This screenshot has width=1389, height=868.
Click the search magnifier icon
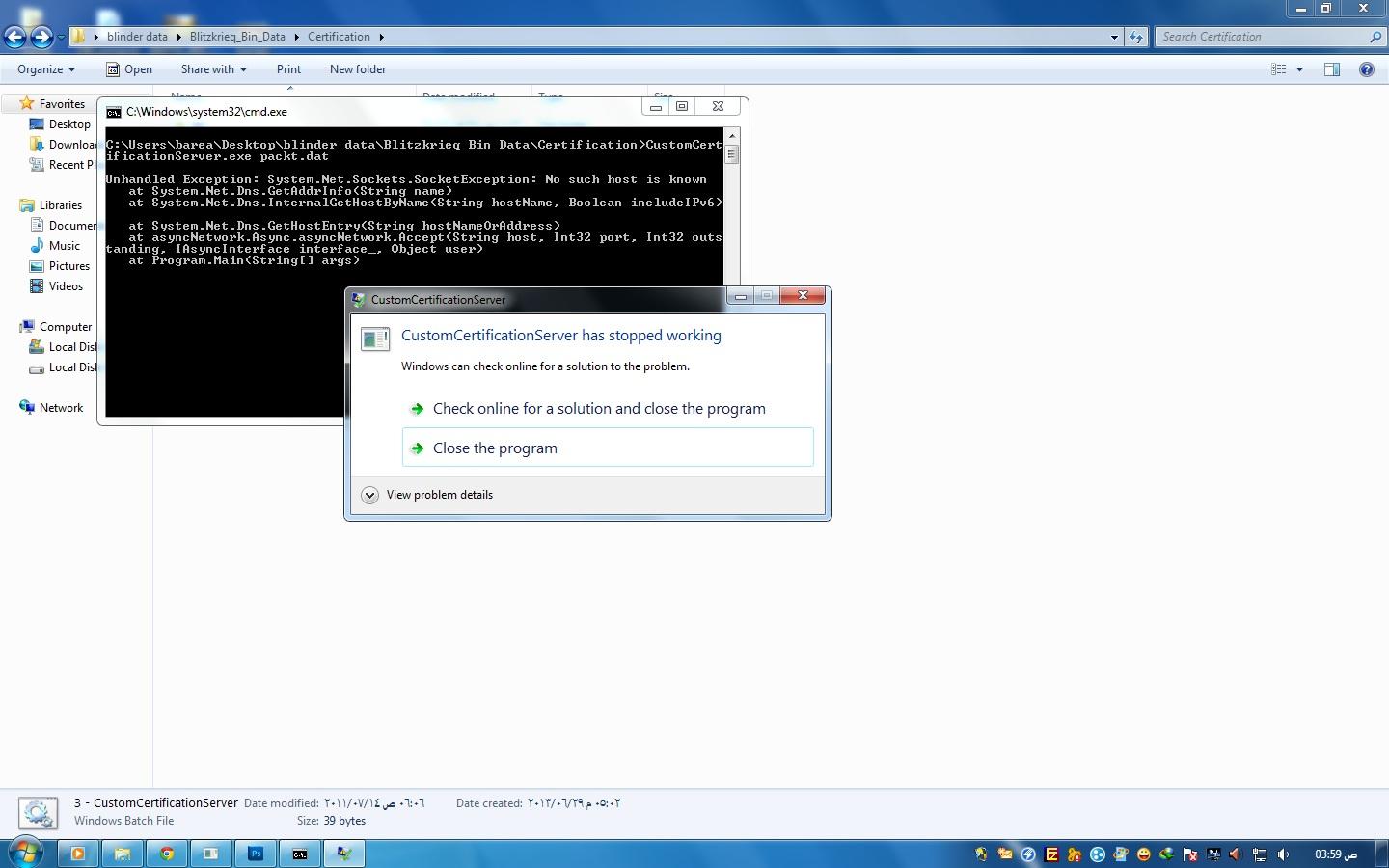pos(1375,37)
